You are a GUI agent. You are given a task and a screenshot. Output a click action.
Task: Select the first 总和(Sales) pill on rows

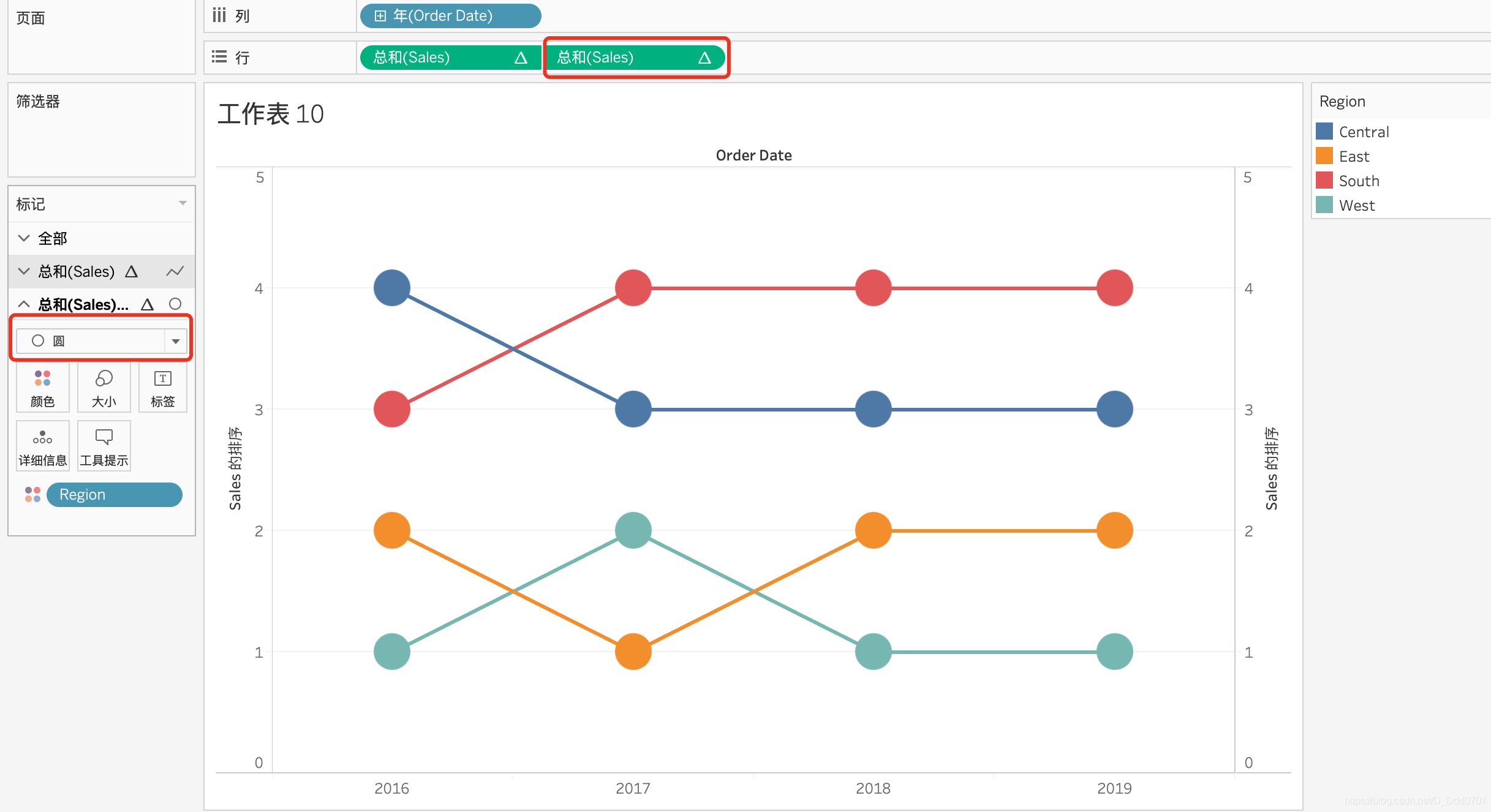(451, 58)
